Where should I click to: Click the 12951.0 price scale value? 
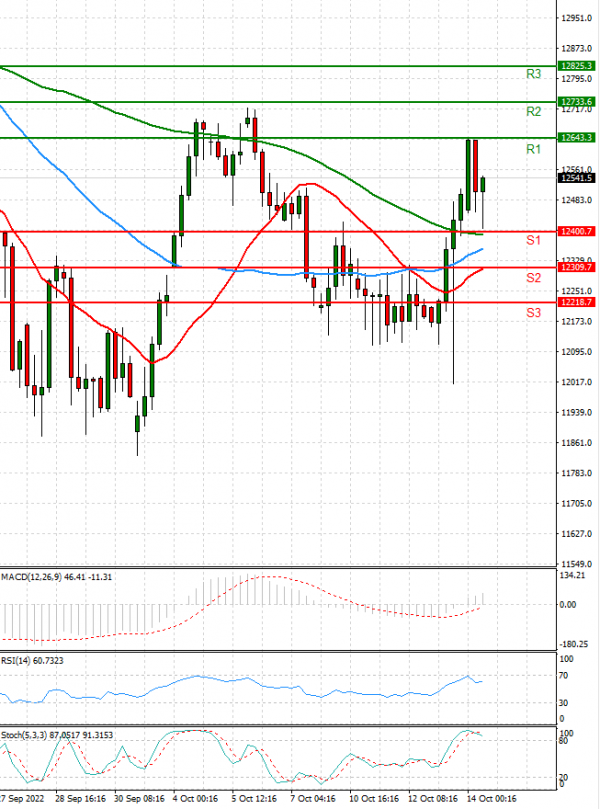tap(576, 18)
